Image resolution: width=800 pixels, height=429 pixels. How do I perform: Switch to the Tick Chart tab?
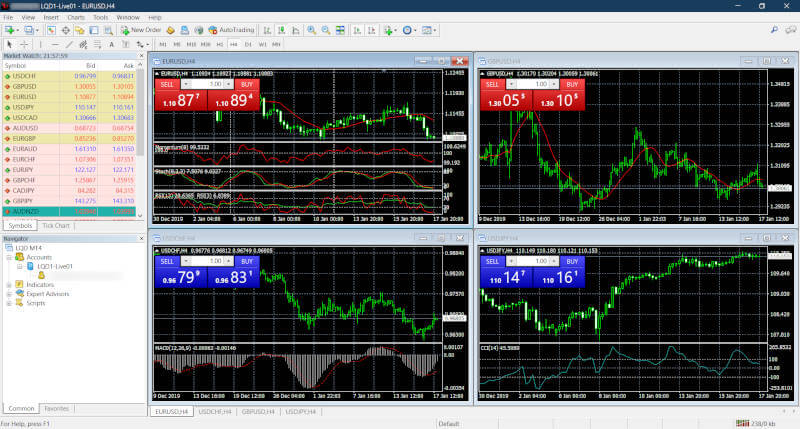(x=56, y=225)
